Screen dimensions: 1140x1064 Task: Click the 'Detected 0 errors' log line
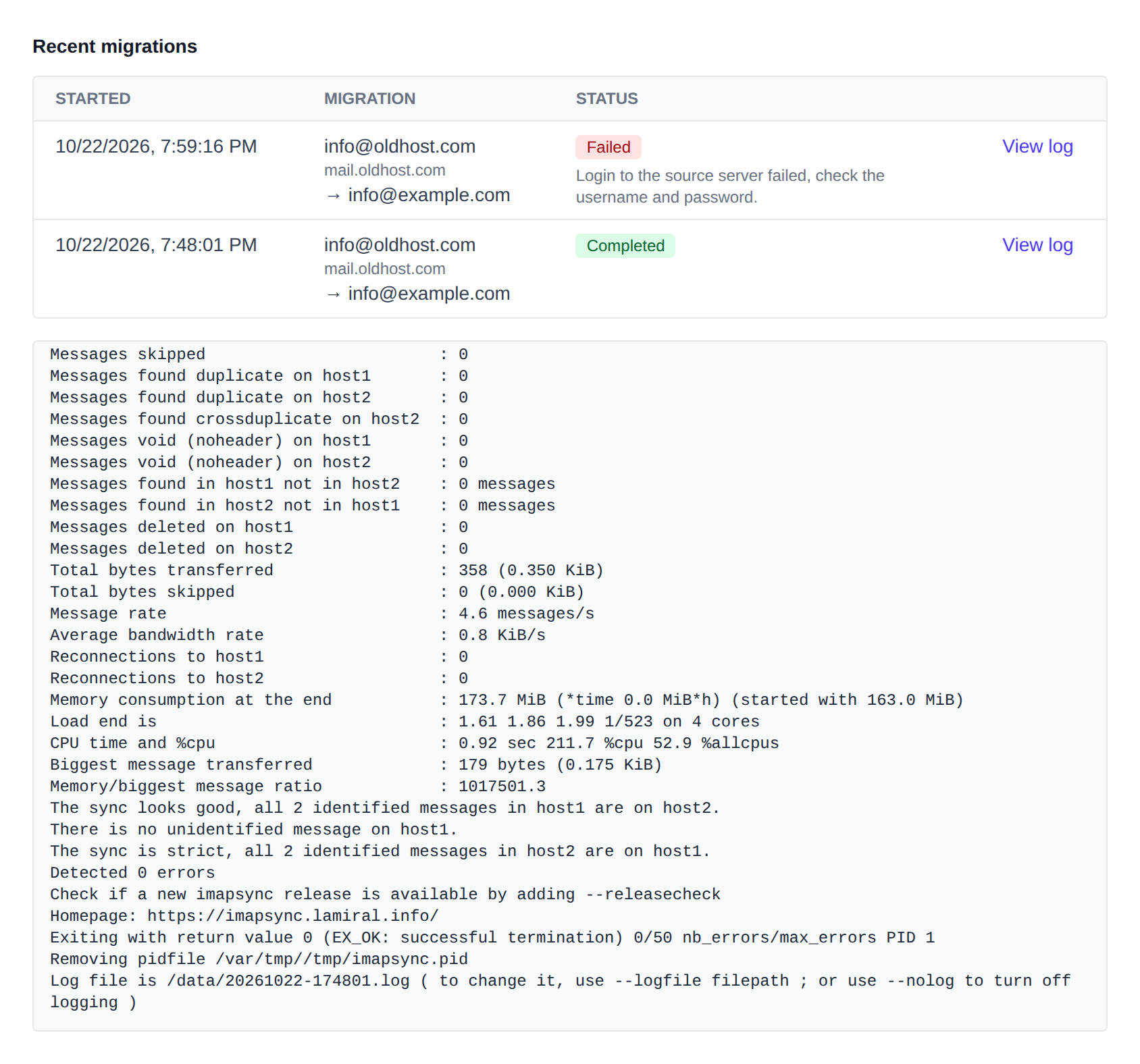click(x=132, y=873)
